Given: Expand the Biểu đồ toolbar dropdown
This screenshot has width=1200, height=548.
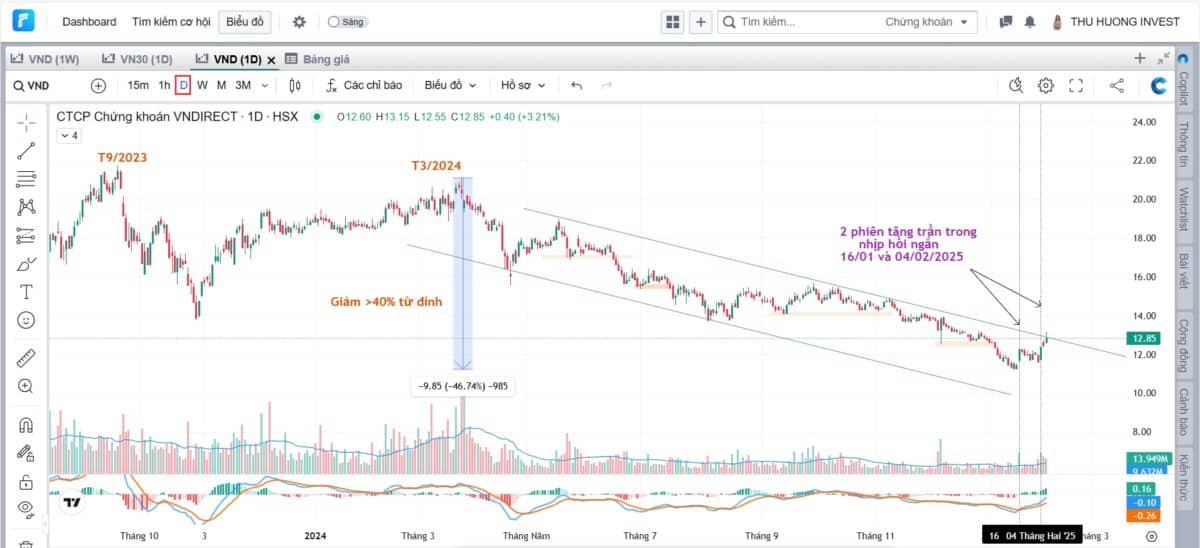Looking at the screenshot, I should [450, 86].
